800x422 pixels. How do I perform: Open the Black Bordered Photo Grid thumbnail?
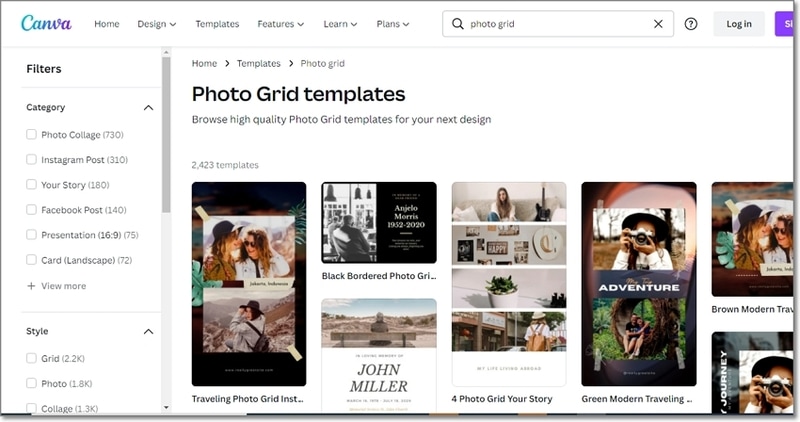(379, 222)
